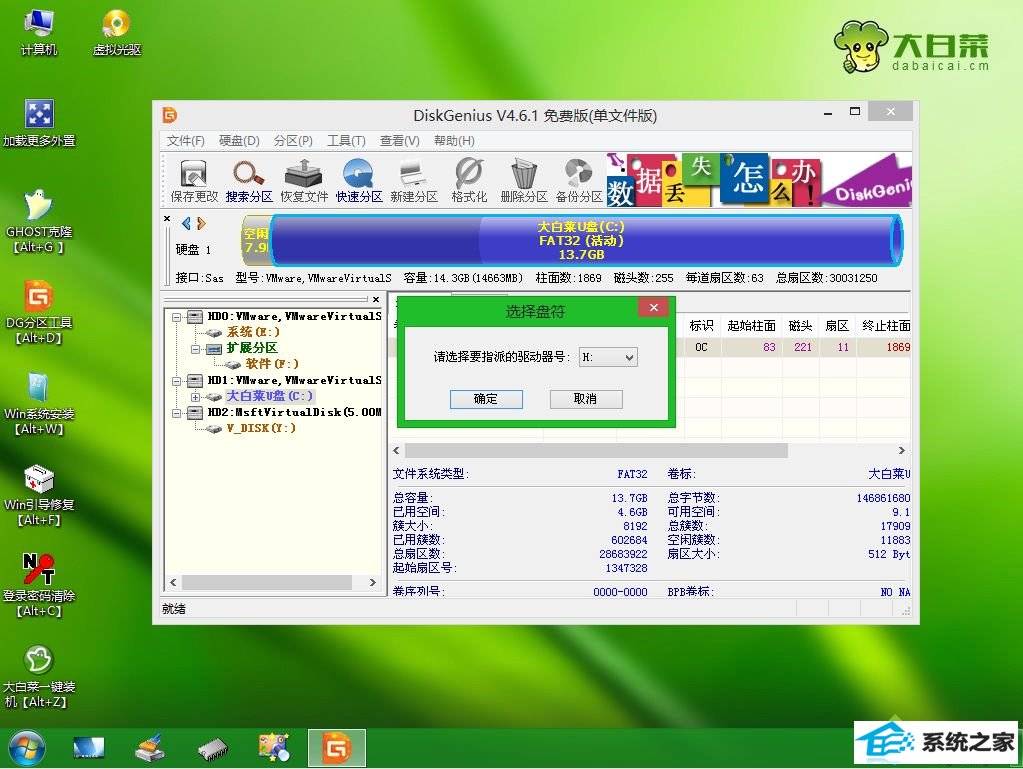1023x769 pixels.
Task: Open the Tools (工具) menu
Action: (x=346, y=141)
